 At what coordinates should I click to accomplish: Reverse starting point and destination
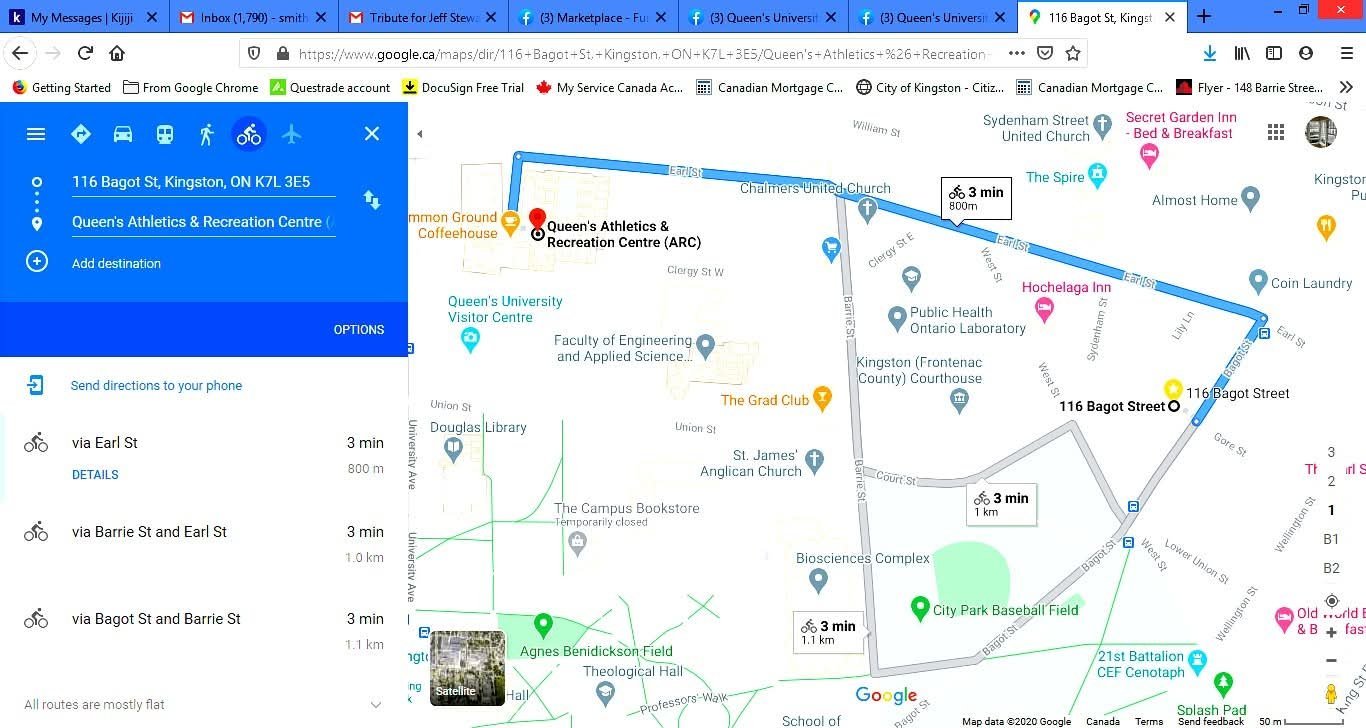(372, 200)
